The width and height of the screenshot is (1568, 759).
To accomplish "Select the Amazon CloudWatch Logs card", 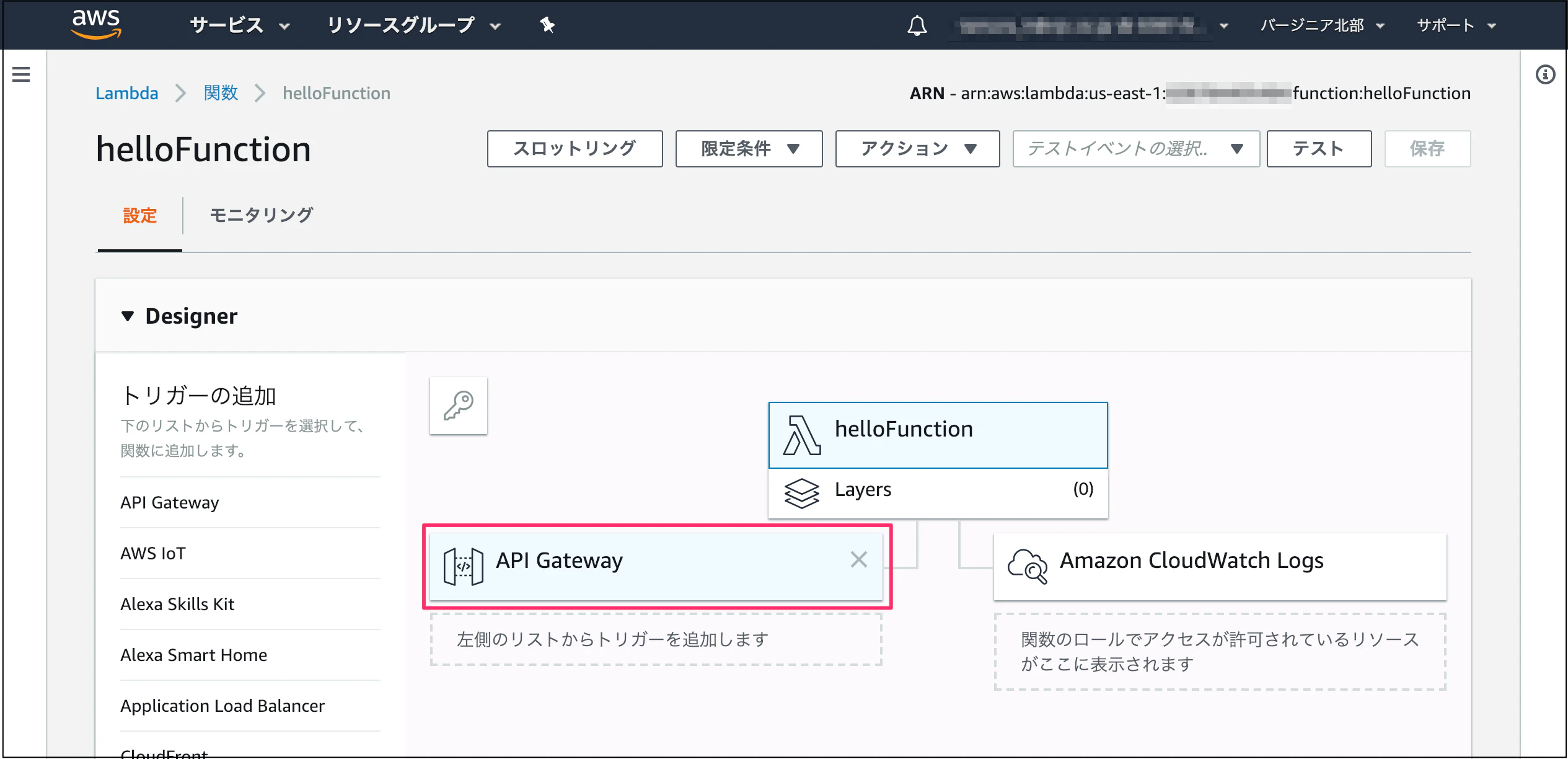I will coord(1220,567).
